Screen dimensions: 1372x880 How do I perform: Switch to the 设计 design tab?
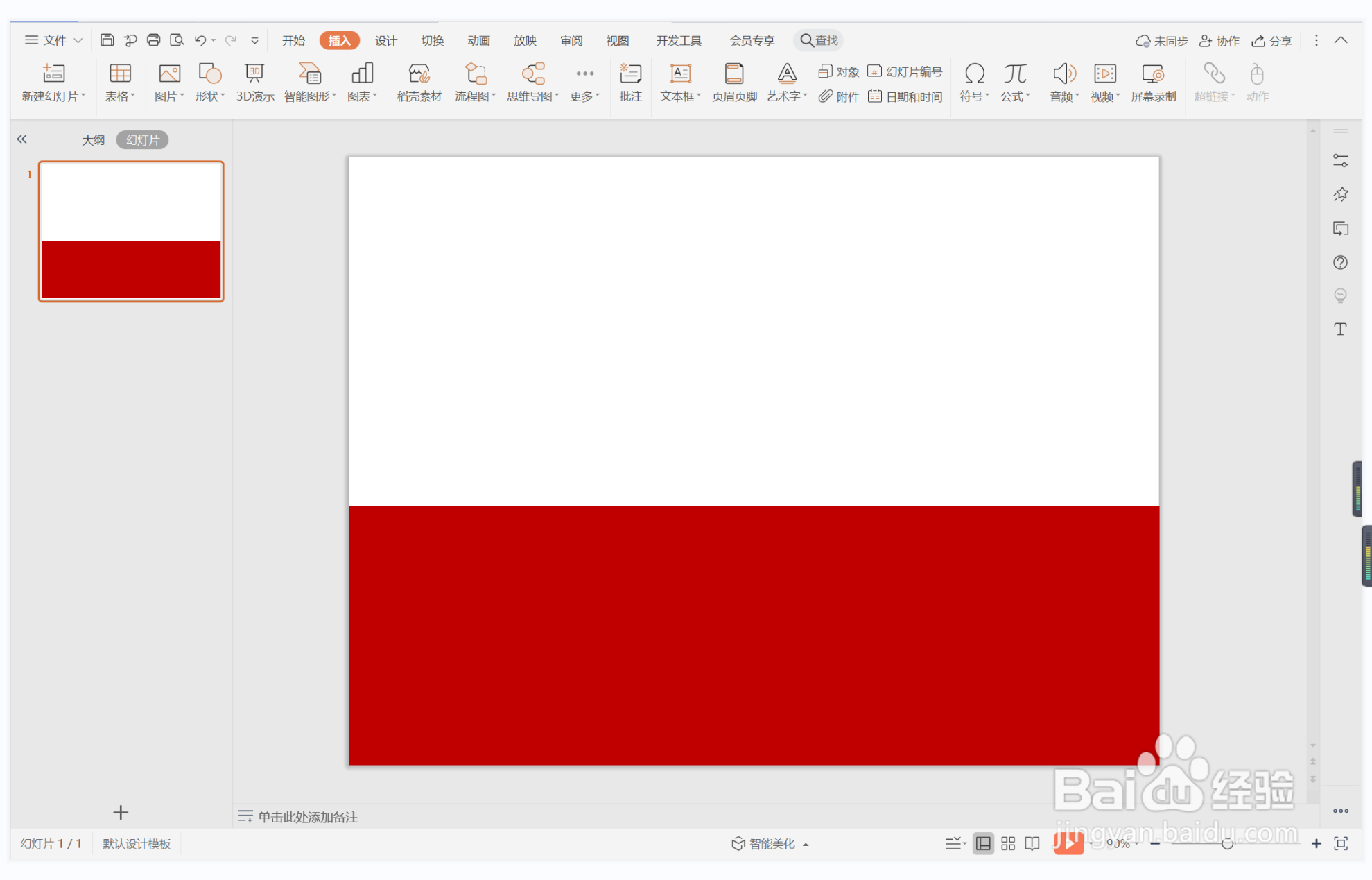pos(385,40)
